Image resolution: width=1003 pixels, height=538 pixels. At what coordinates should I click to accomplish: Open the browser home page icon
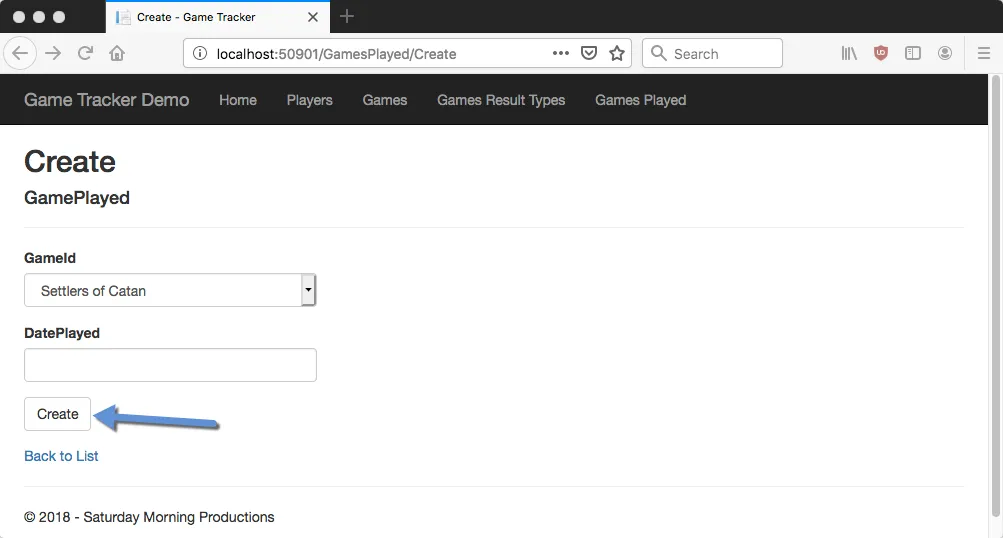click(116, 53)
